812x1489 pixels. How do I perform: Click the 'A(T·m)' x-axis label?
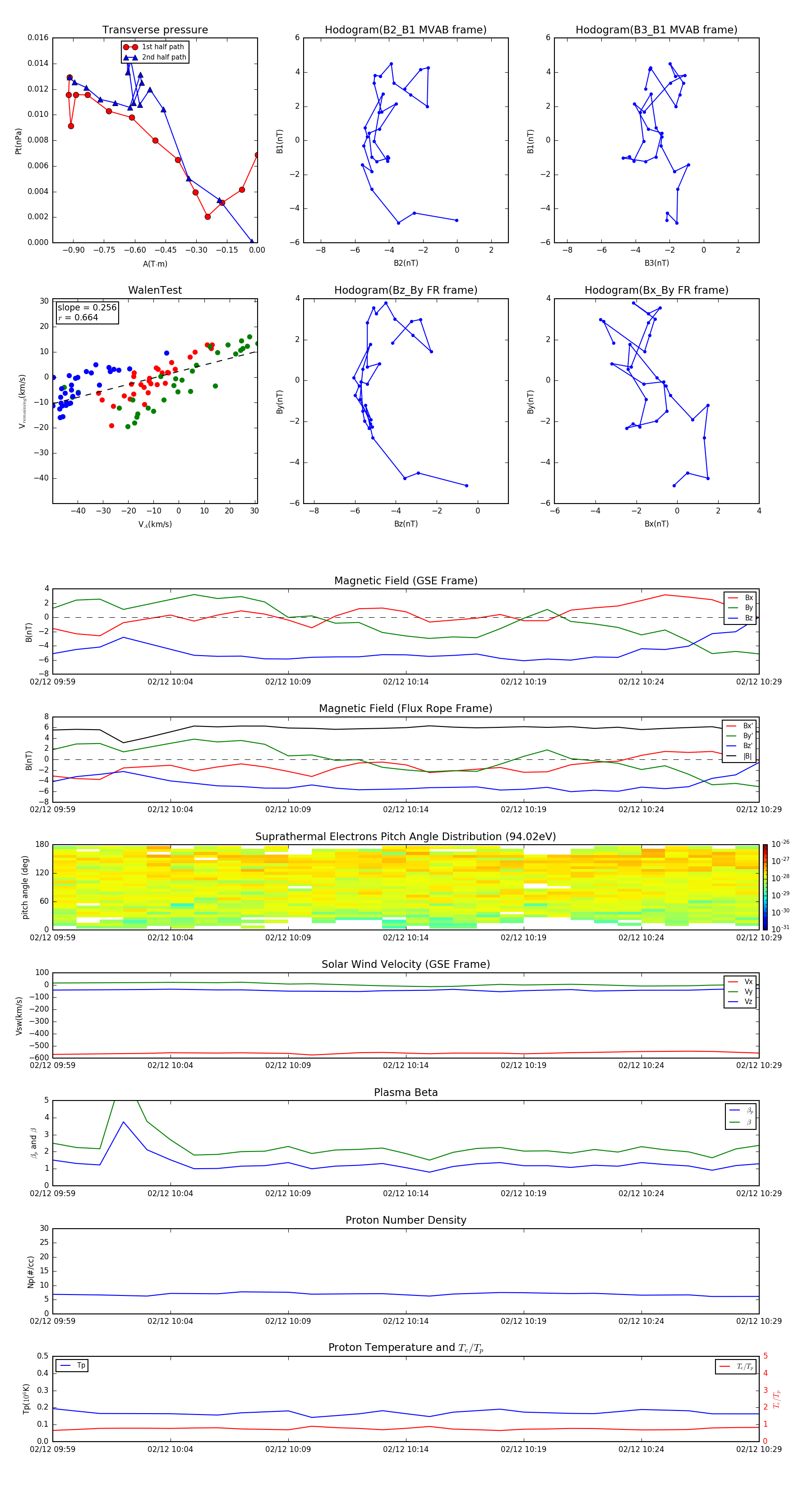[155, 264]
